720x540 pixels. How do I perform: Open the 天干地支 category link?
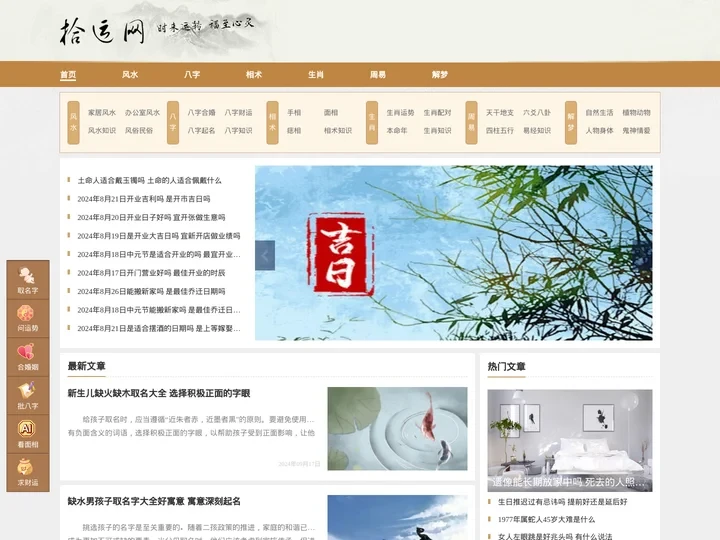500,112
